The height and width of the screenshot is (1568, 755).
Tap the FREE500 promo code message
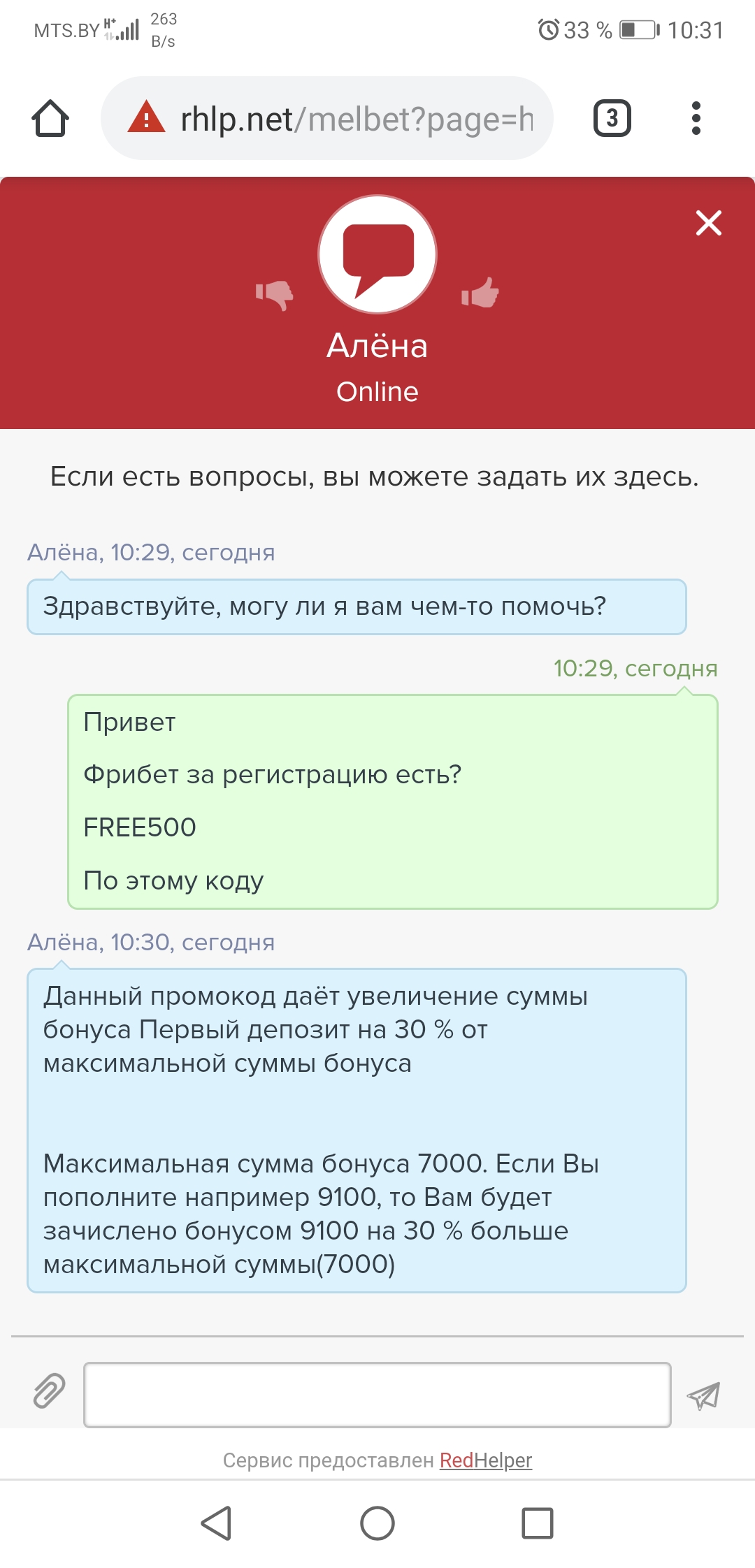point(140,827)
